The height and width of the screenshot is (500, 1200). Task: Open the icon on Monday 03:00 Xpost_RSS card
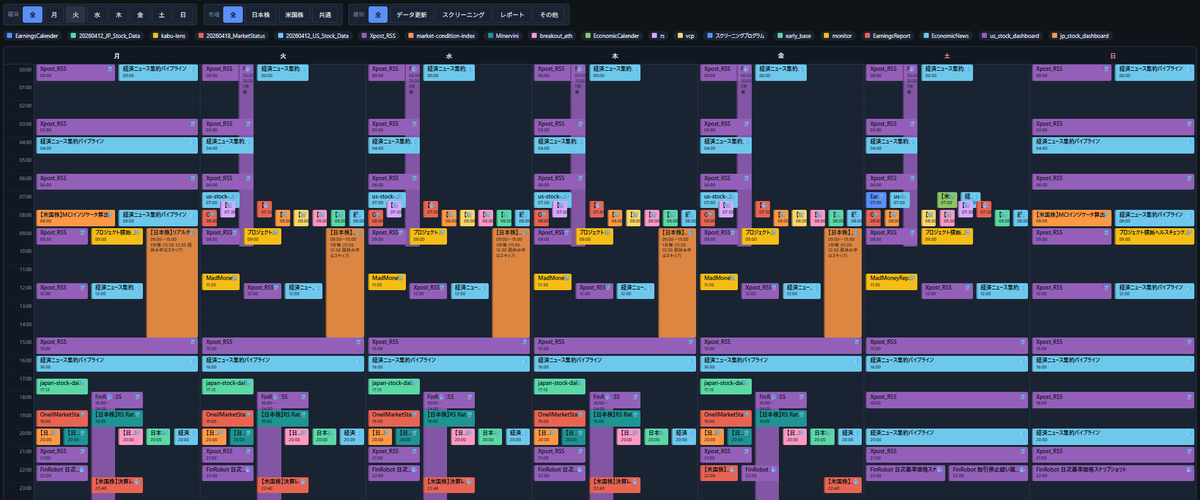[194, 124]
